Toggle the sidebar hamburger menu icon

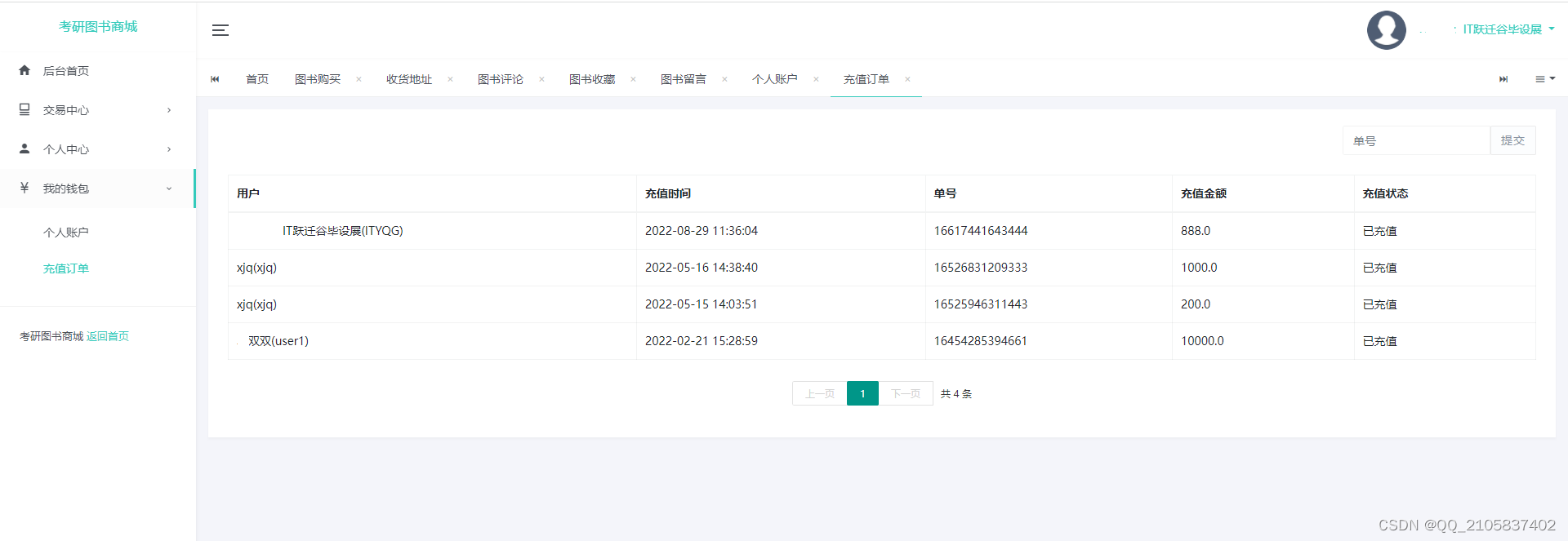[220, 30]
